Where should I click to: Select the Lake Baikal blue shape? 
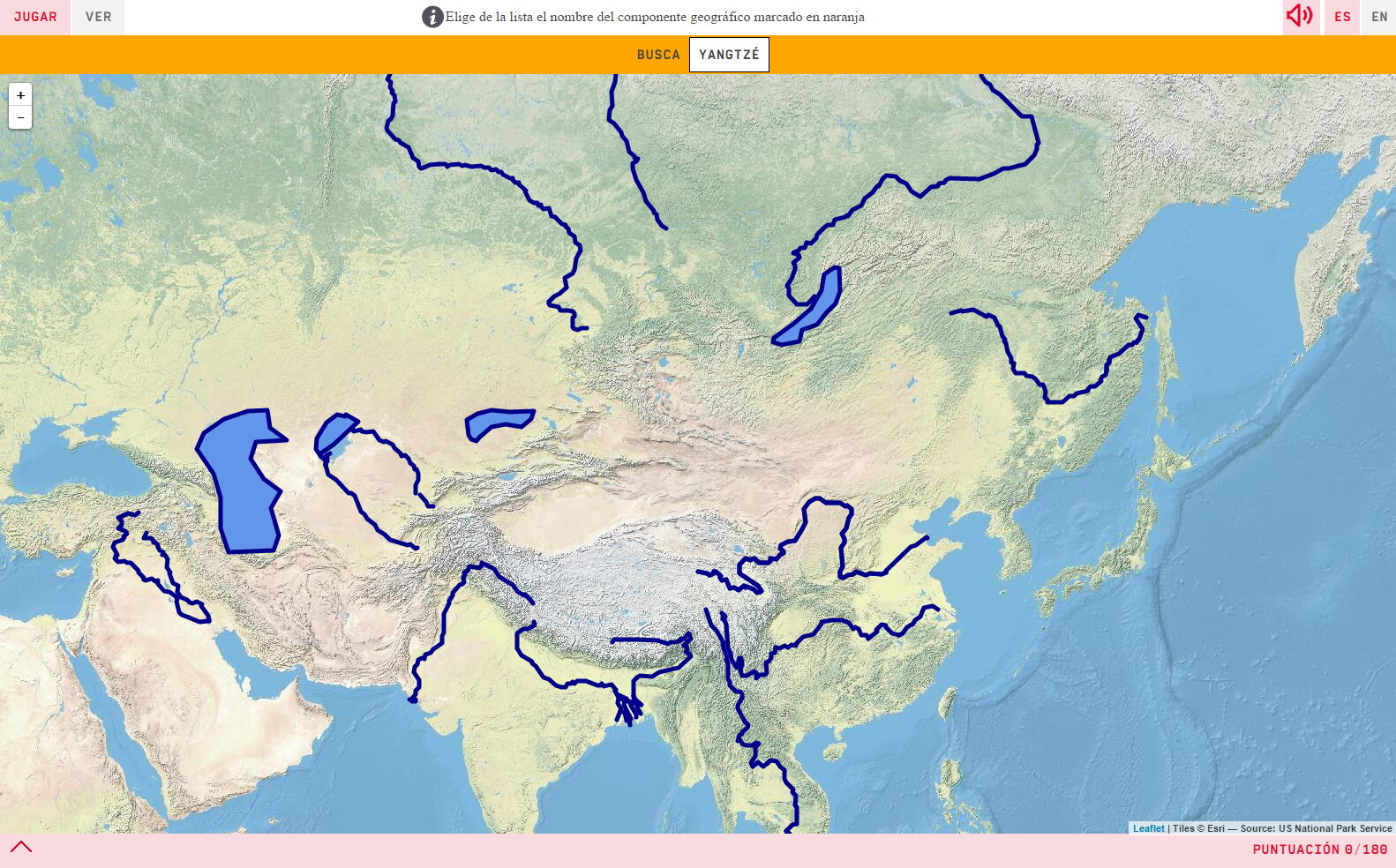click(x=808, y=306)
